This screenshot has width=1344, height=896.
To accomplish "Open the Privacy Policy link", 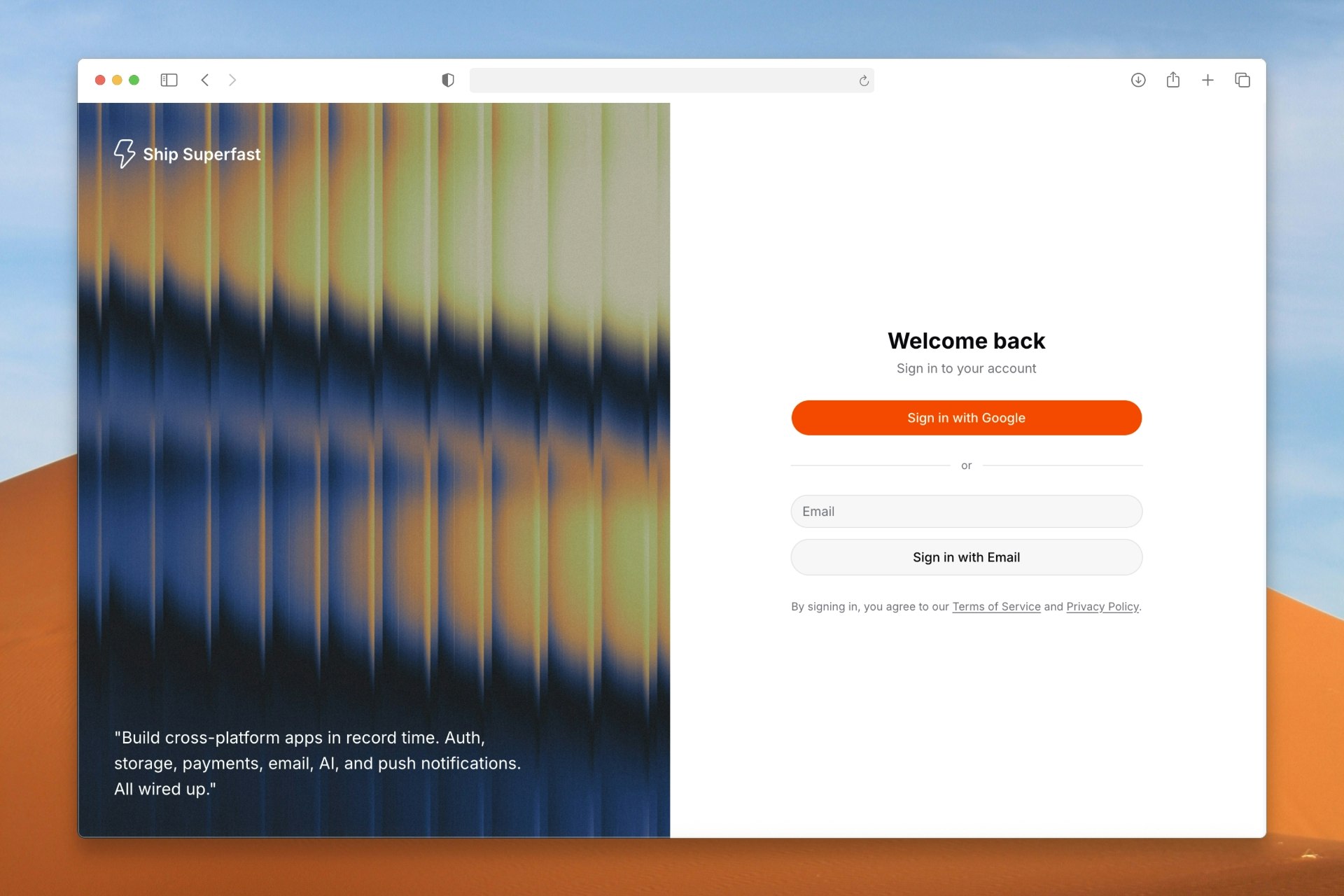I will point(1102,607).
